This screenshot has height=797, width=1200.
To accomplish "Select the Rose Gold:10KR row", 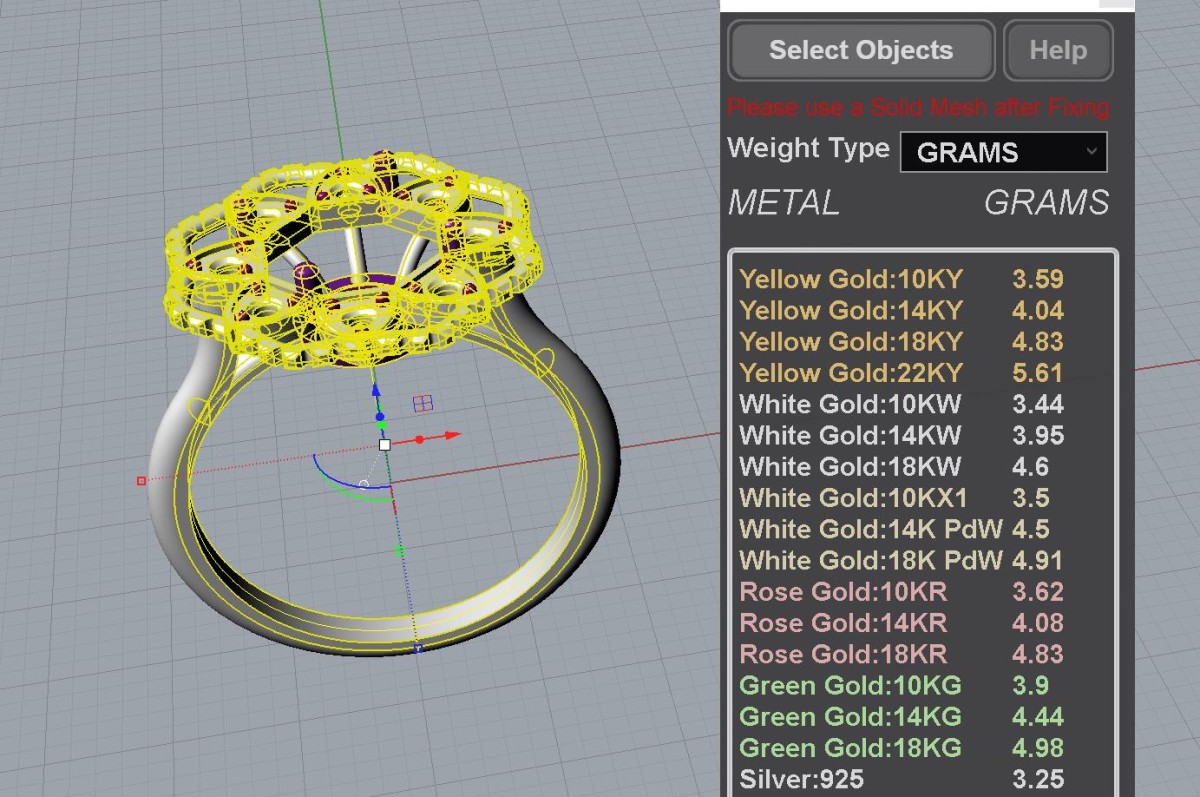I will [x=902, y=591].
